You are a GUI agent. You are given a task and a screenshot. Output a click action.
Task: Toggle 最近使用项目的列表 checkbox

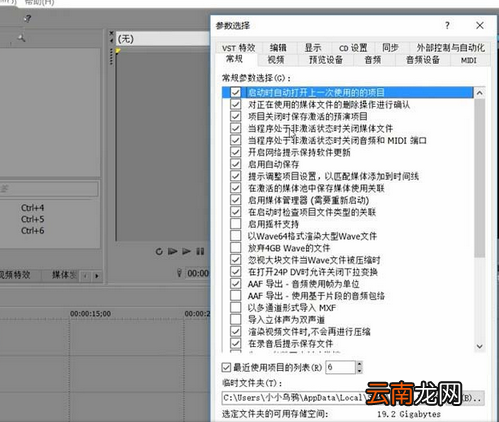pos(226,367)
